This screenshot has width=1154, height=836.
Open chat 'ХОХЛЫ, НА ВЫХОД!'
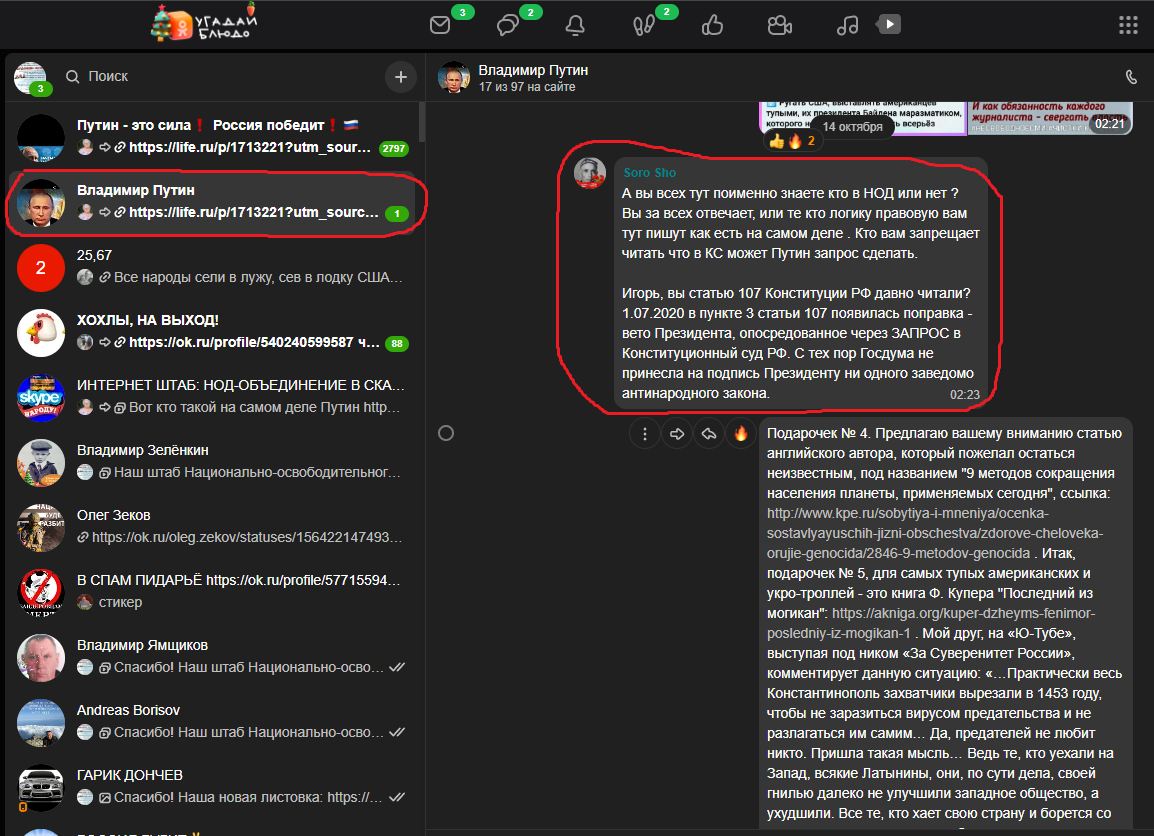[x=213, y=331]
